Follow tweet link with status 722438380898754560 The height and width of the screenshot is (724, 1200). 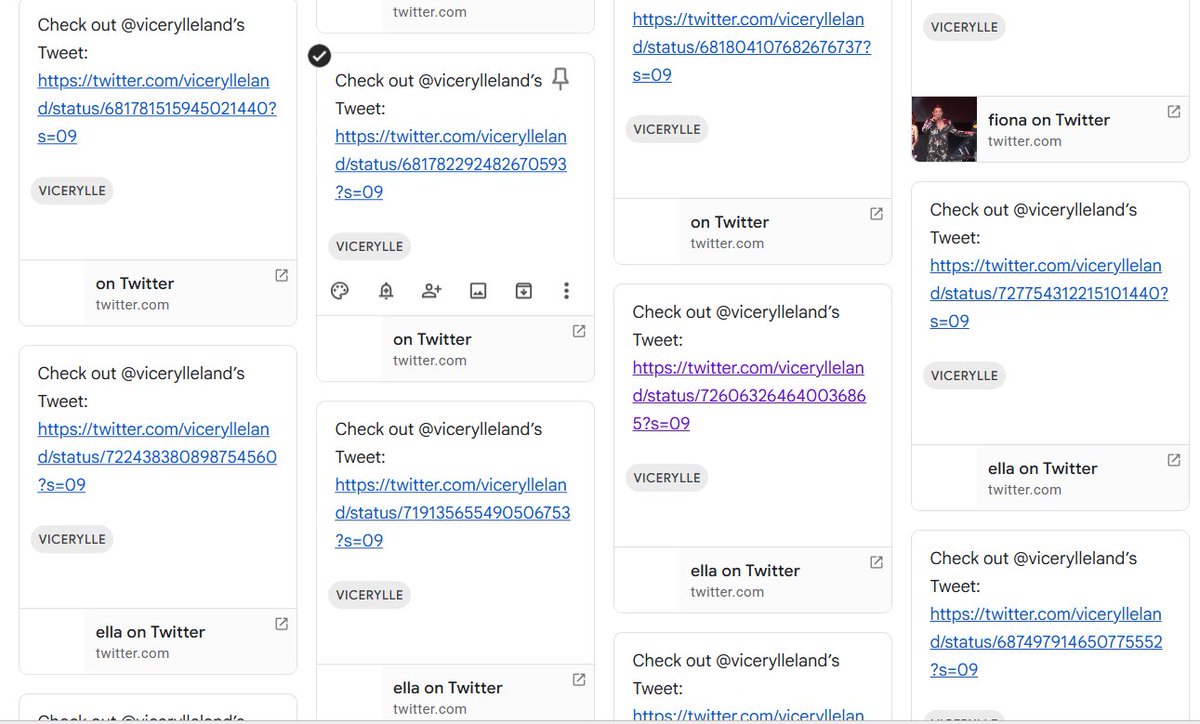point(157,457)
